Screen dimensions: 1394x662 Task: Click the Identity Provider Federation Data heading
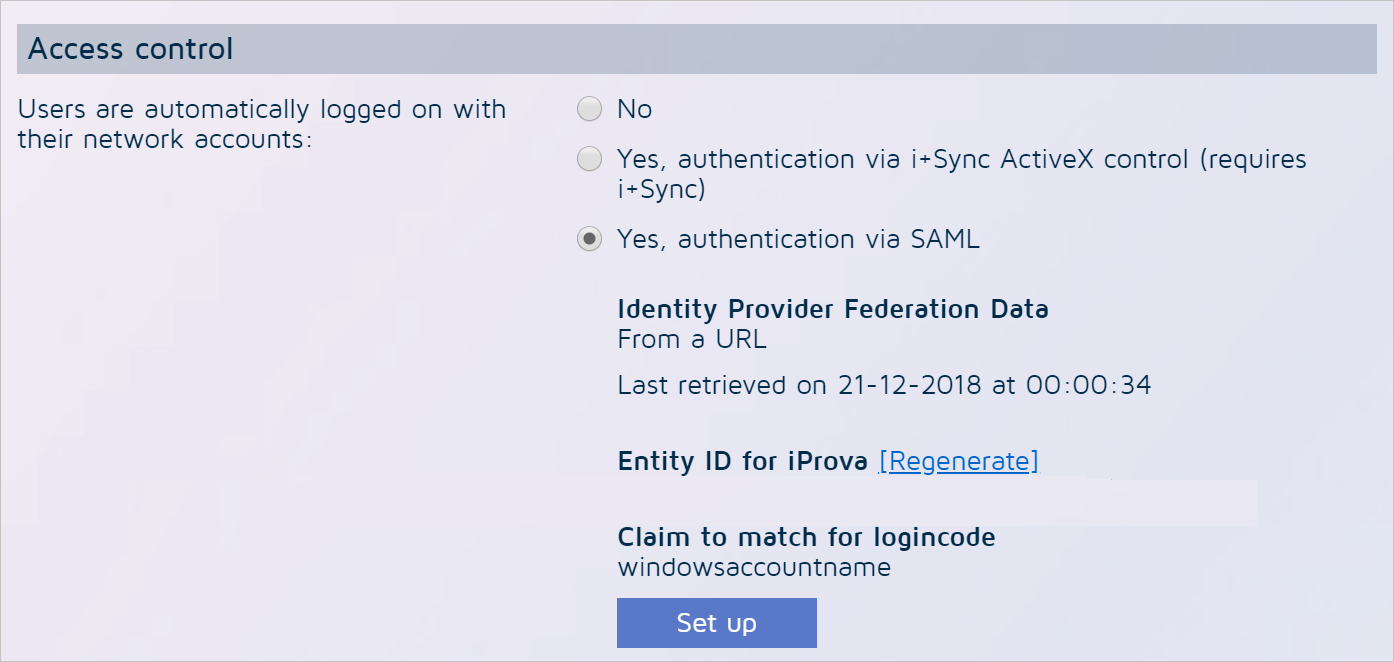point(833,309)
